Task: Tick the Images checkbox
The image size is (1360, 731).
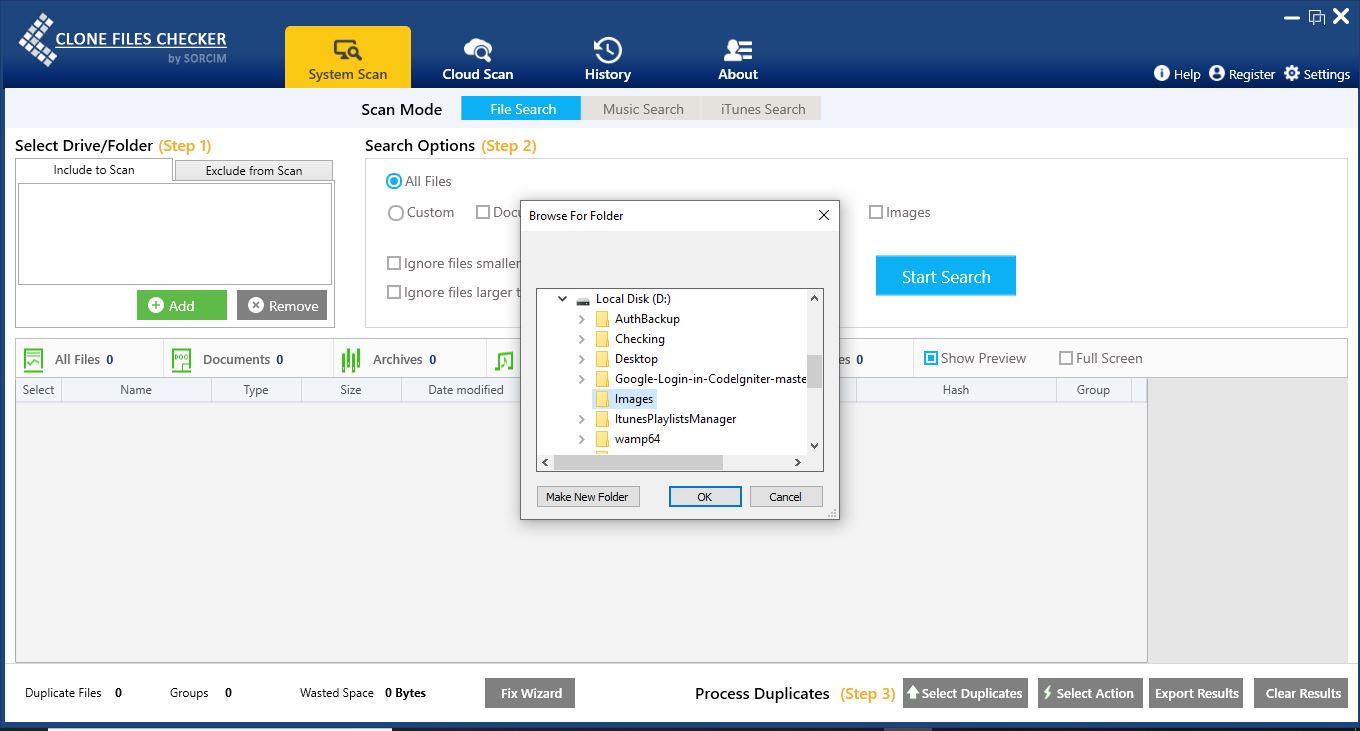Action: tap(876, 212)
